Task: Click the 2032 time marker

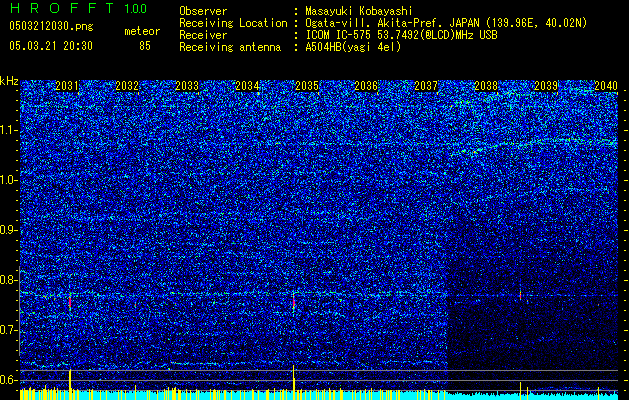Action: [x=127, y=86]
